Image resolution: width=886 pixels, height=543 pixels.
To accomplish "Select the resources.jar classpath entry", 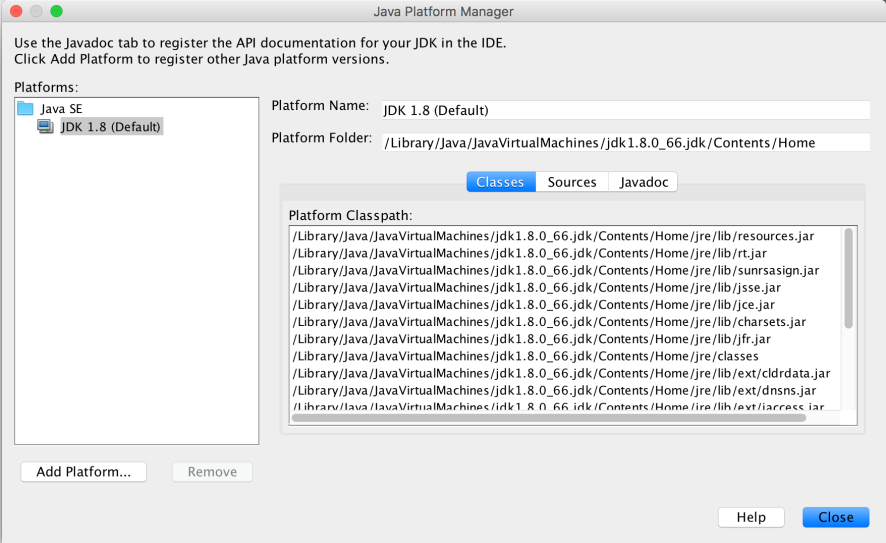I will (553, 236).
